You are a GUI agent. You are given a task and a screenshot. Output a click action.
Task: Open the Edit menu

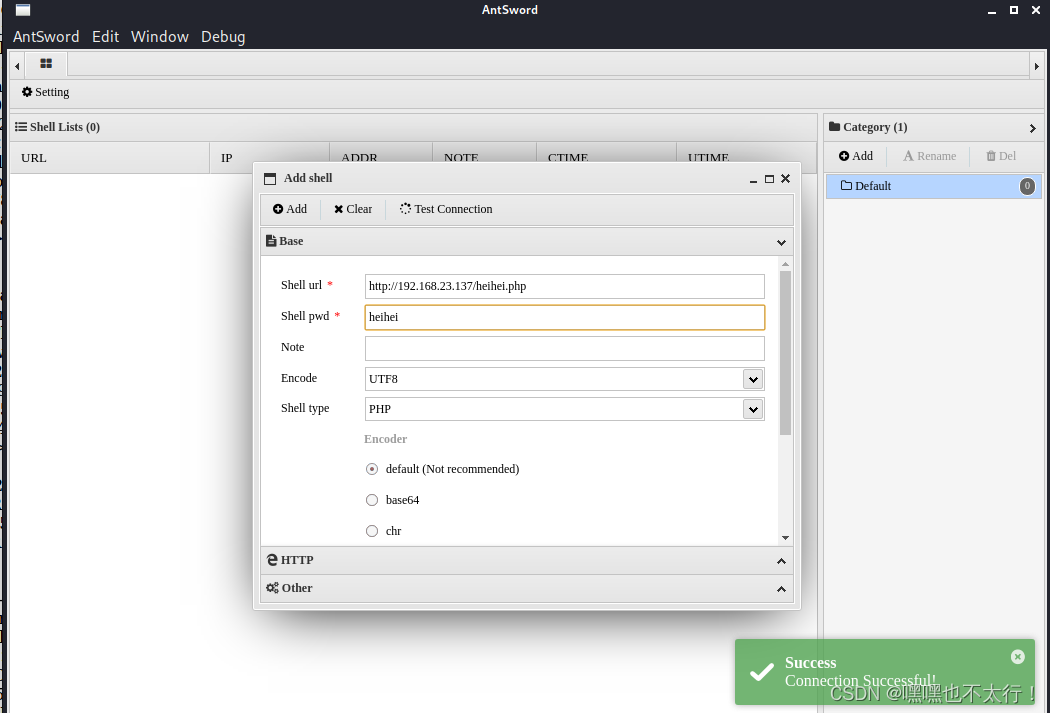(105, 37)
